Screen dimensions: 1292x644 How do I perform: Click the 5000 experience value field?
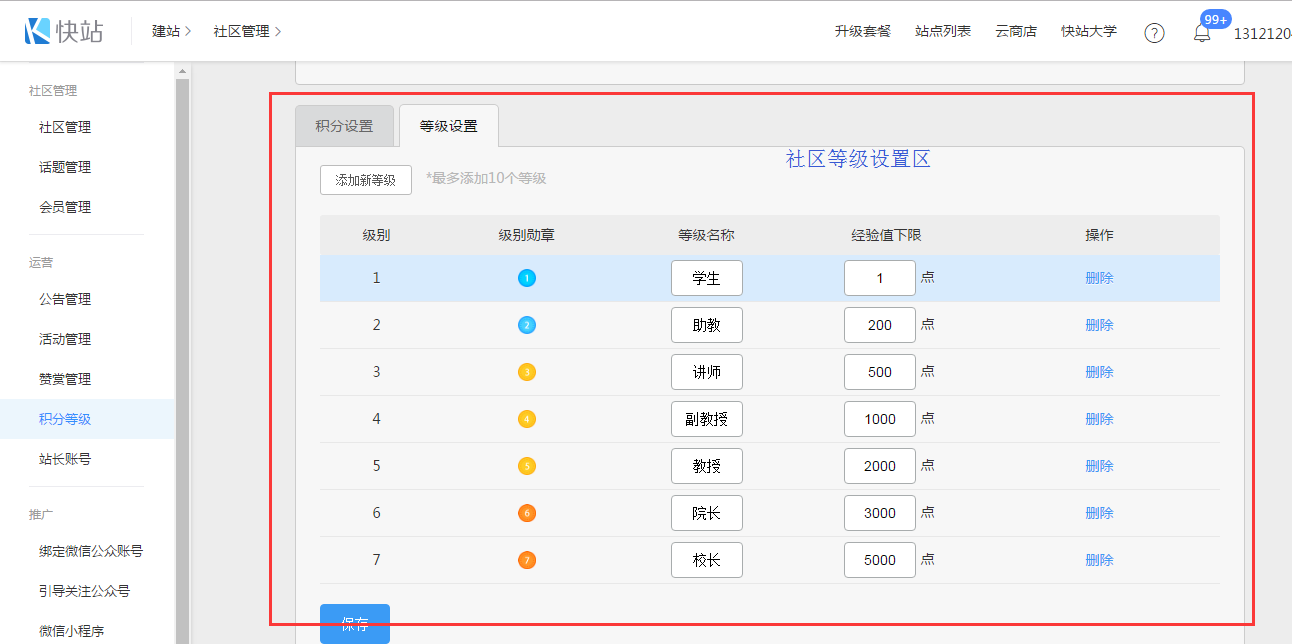tap(879, 560)
